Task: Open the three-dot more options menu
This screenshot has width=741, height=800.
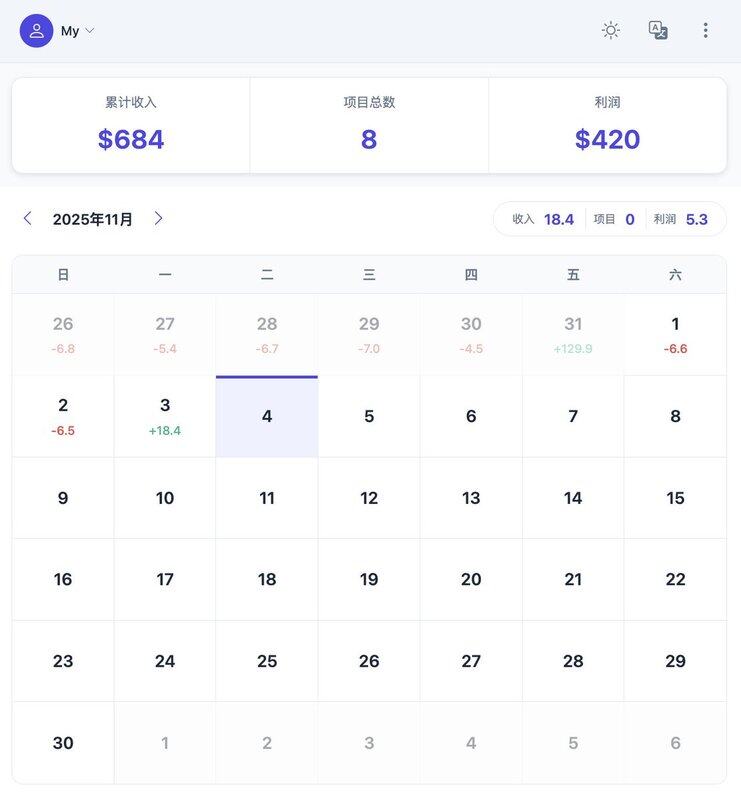Action: (x=705, y=30)
